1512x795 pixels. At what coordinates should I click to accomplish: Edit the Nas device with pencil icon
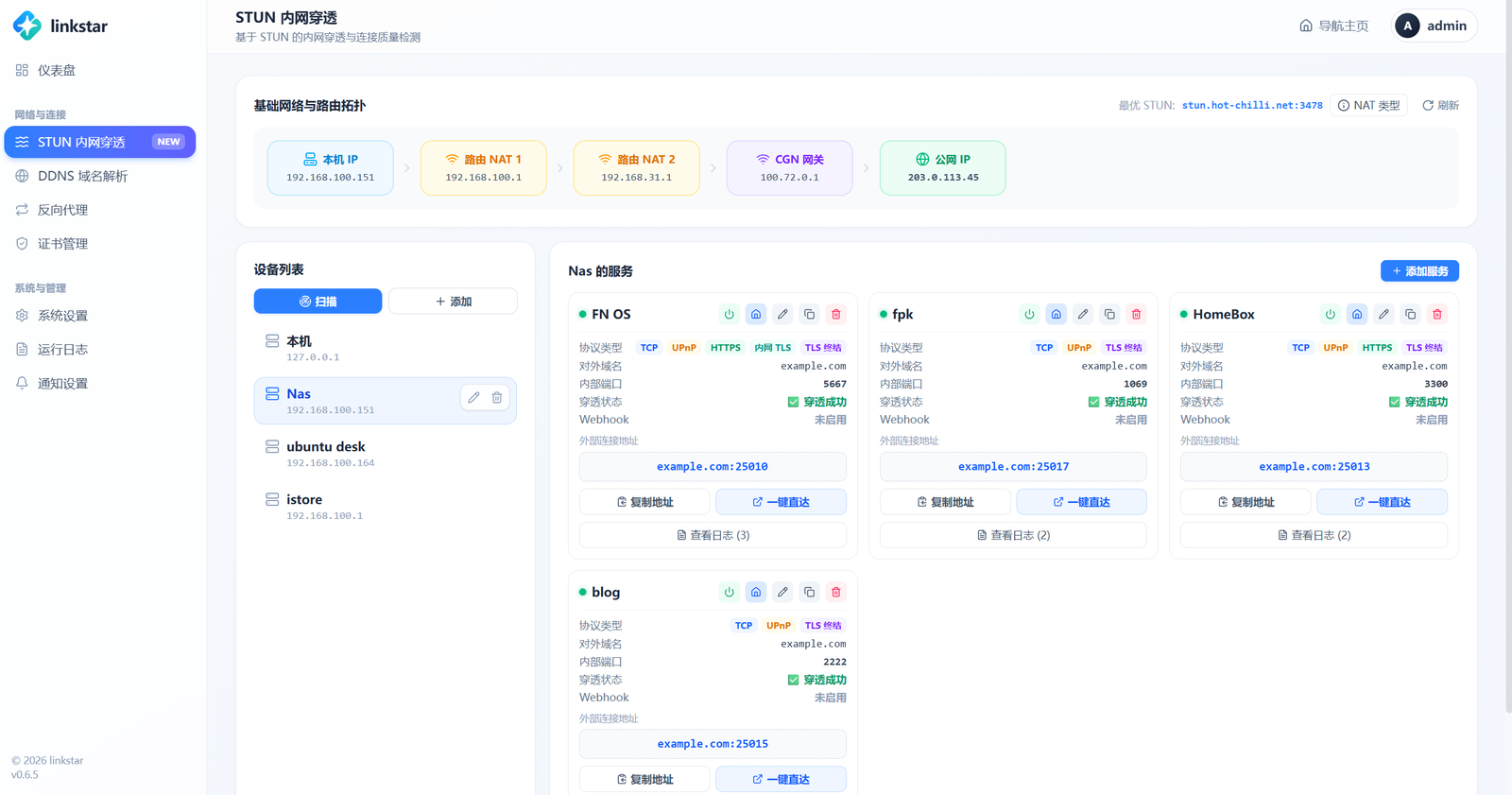pos(473,398)
